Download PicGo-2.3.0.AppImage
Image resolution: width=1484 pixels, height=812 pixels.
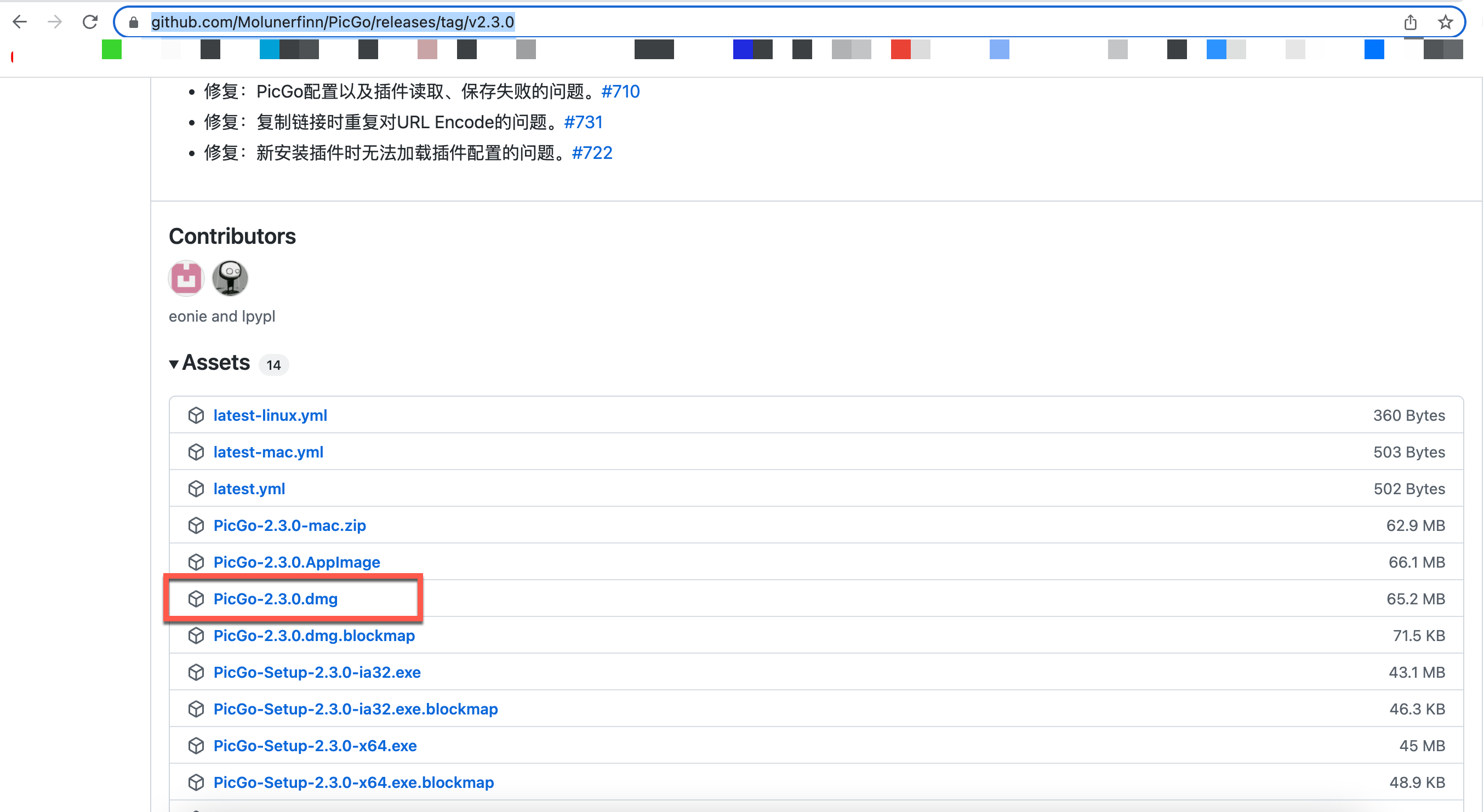[296, 562]
